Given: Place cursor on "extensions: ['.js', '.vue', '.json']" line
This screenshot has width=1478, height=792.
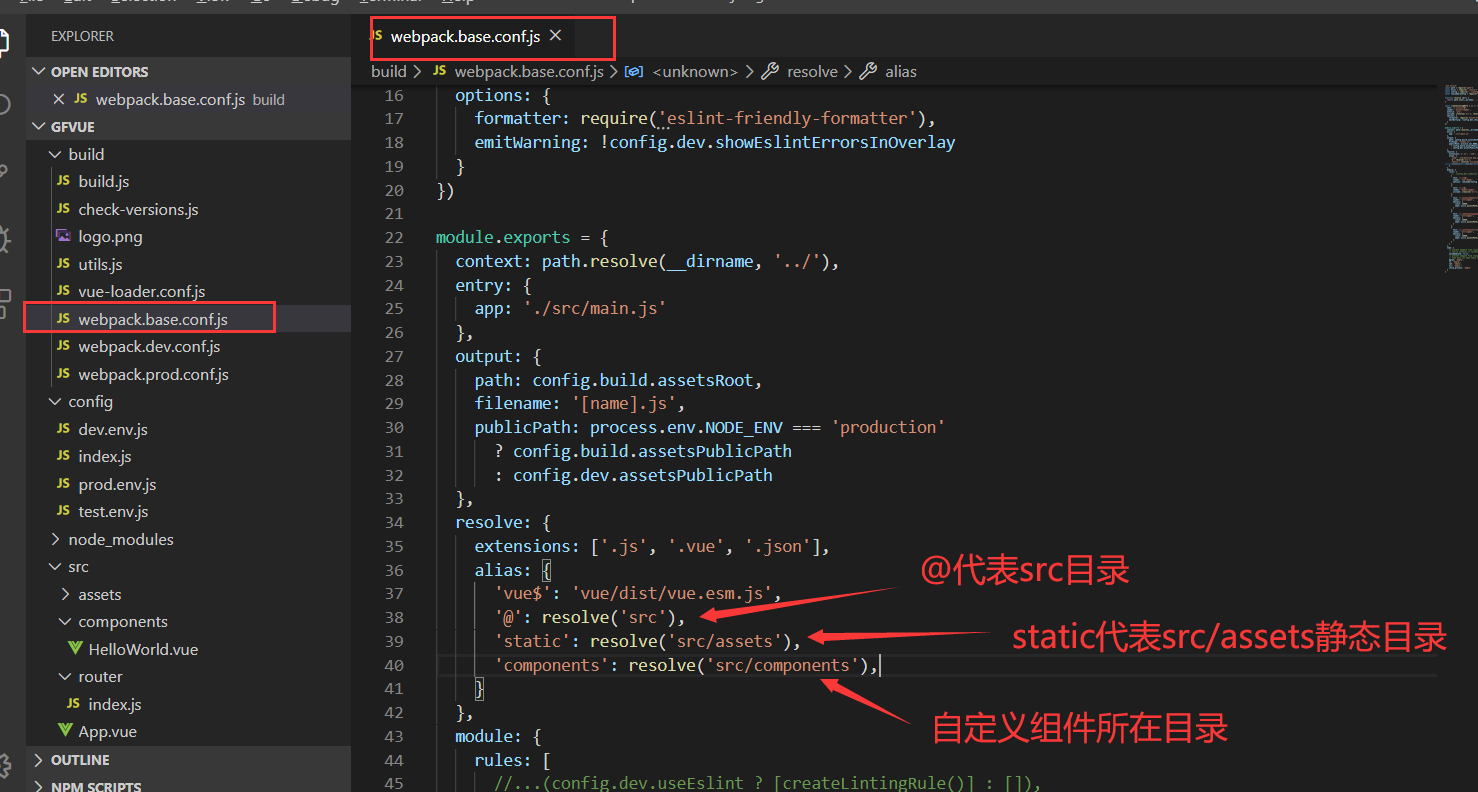Looking at the screenshot, I should pos(652,546).
